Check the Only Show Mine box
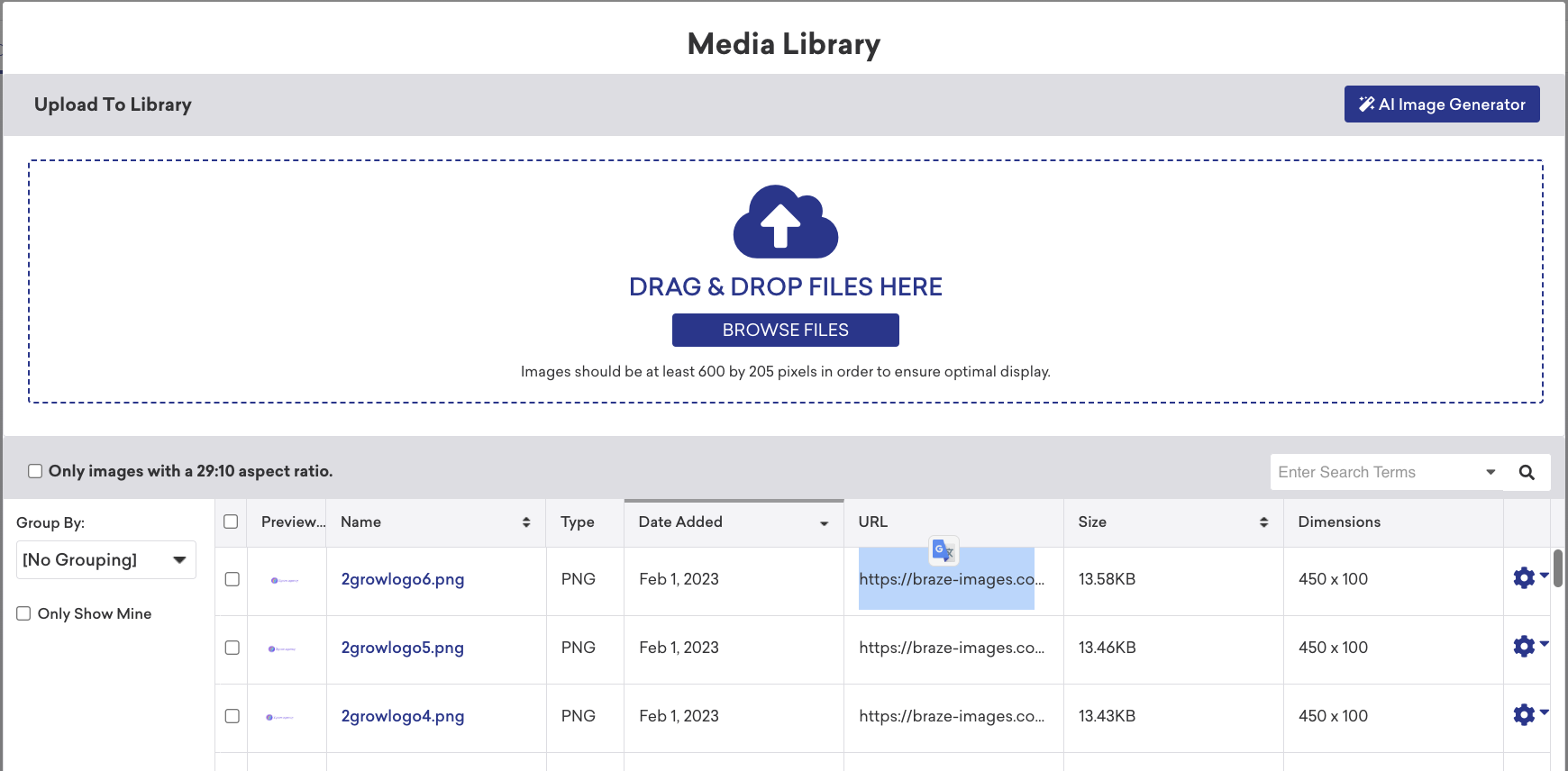The image size is (1568, 771). pos(24,613)
